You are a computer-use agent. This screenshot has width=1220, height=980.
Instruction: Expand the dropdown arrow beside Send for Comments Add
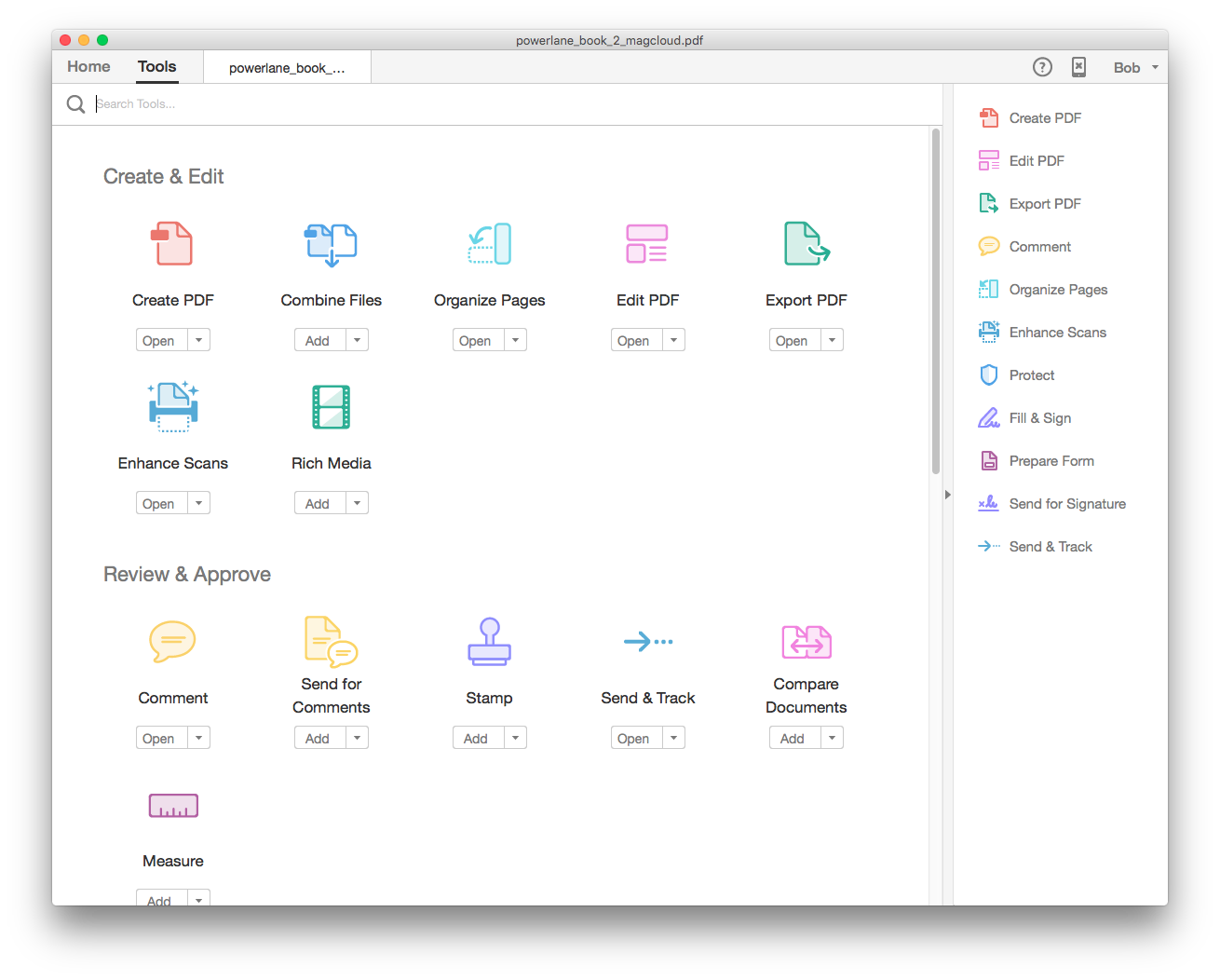[358, 738]
